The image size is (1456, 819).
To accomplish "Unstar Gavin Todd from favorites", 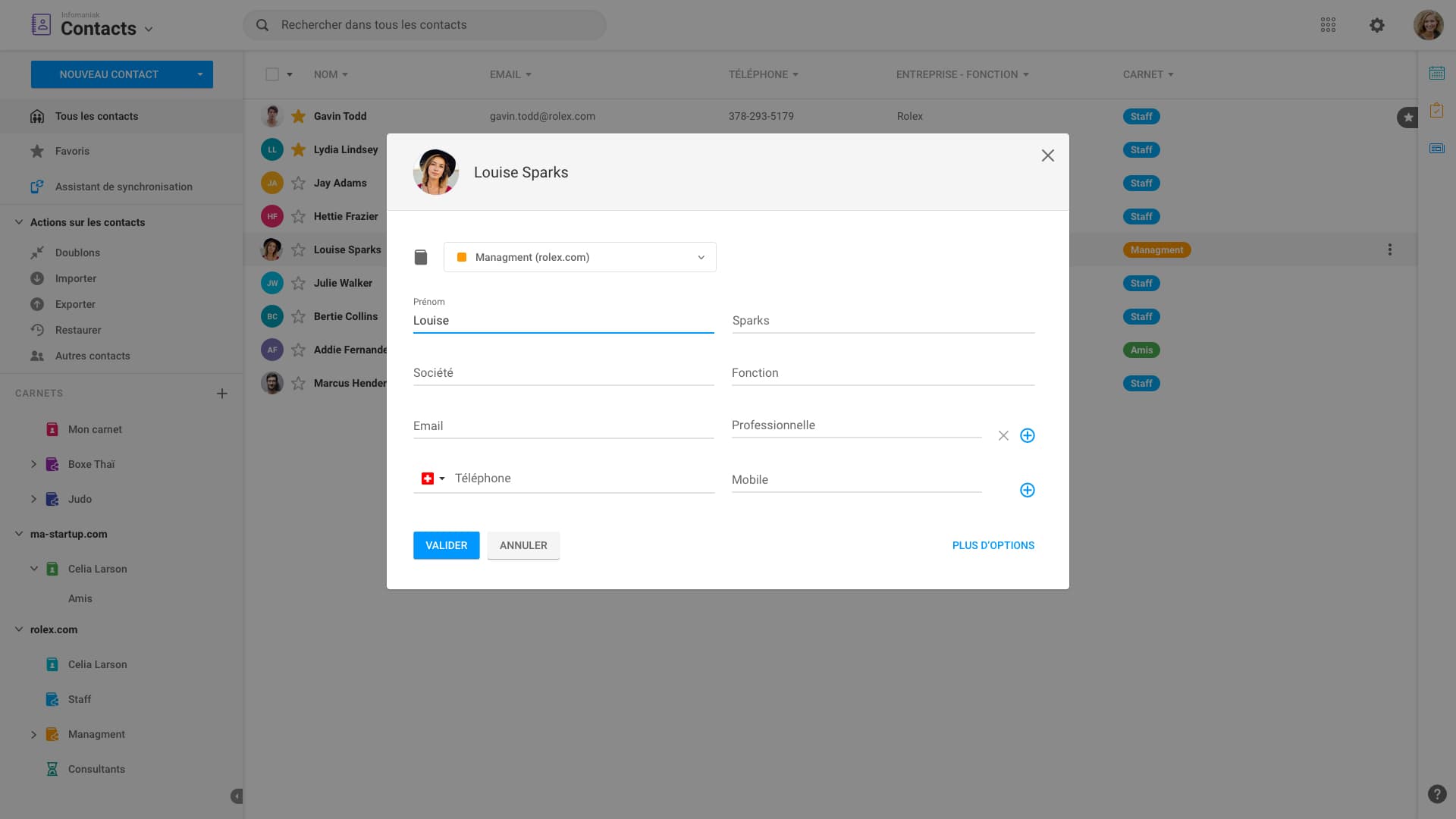I will pyautogui.click(x=298, y=116).
